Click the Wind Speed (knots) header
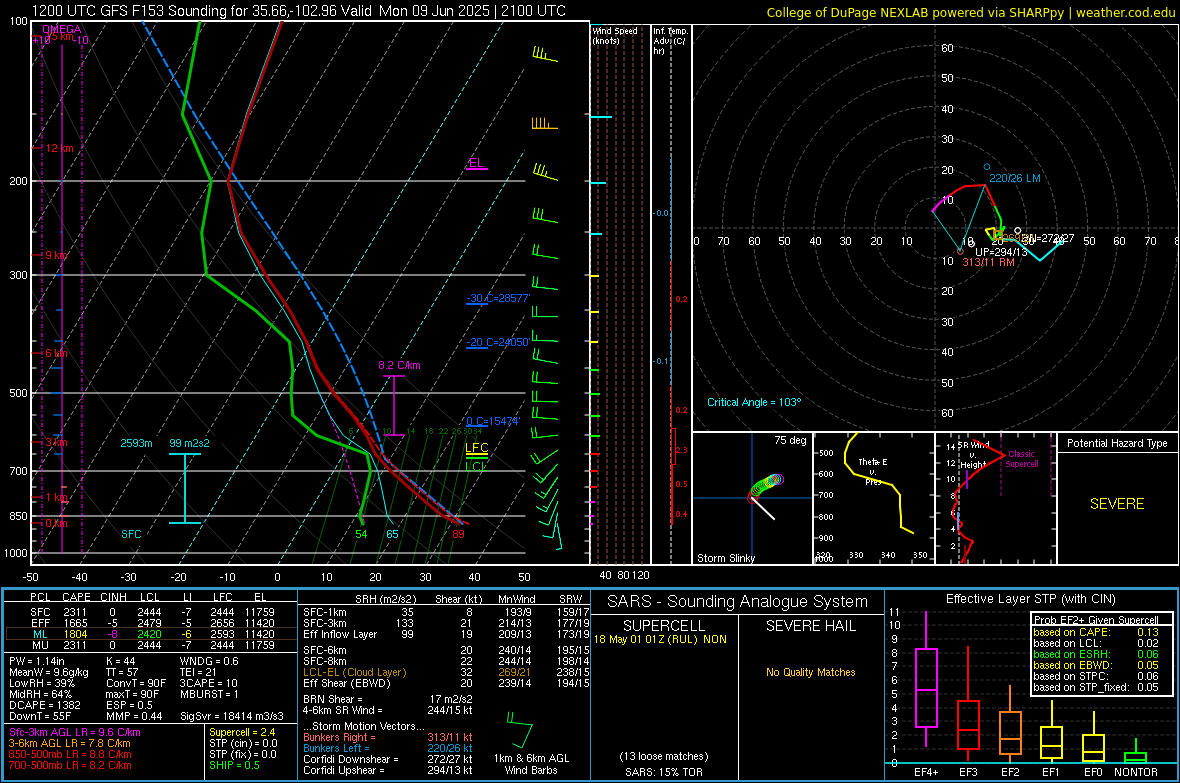The width and height of the screenshot is (1180, 783). [x=615, y=35]
